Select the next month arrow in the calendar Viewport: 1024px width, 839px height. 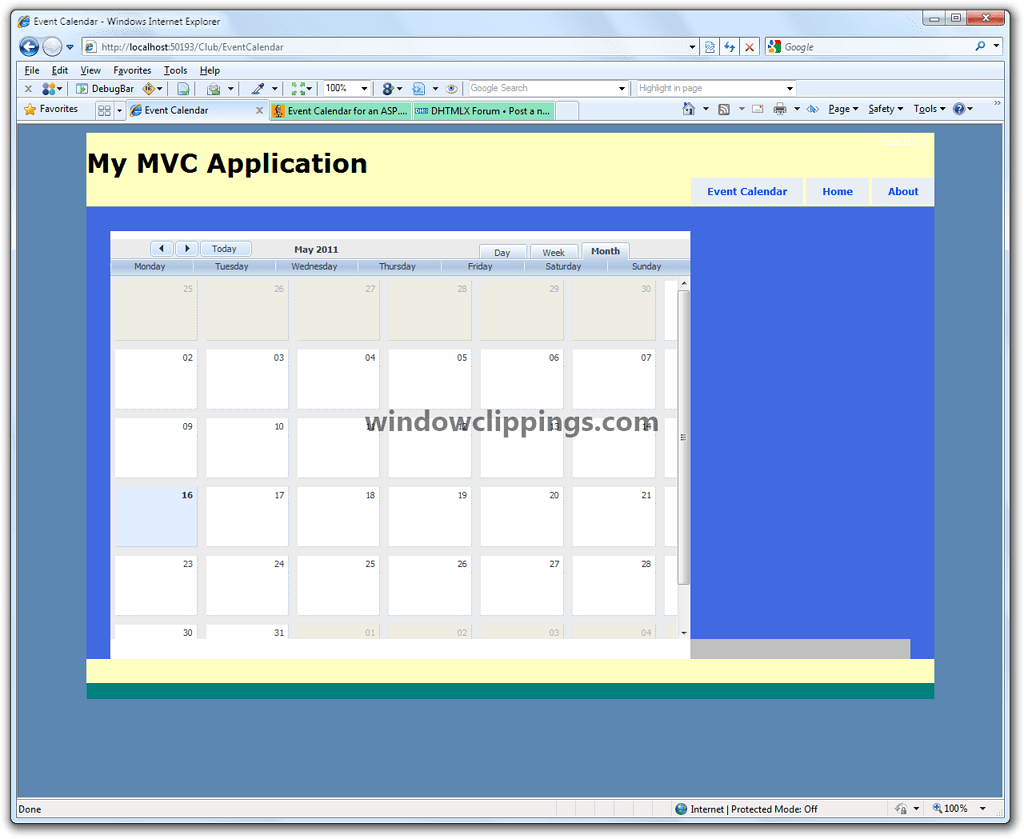pyautogui.click(x=187, y=248)
